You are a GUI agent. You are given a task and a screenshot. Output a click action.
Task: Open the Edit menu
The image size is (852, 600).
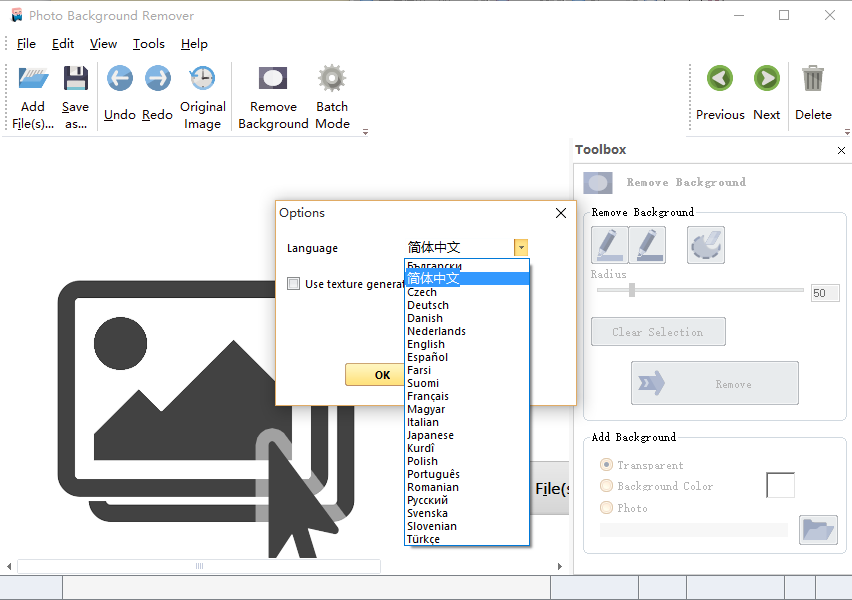[63, 44]
